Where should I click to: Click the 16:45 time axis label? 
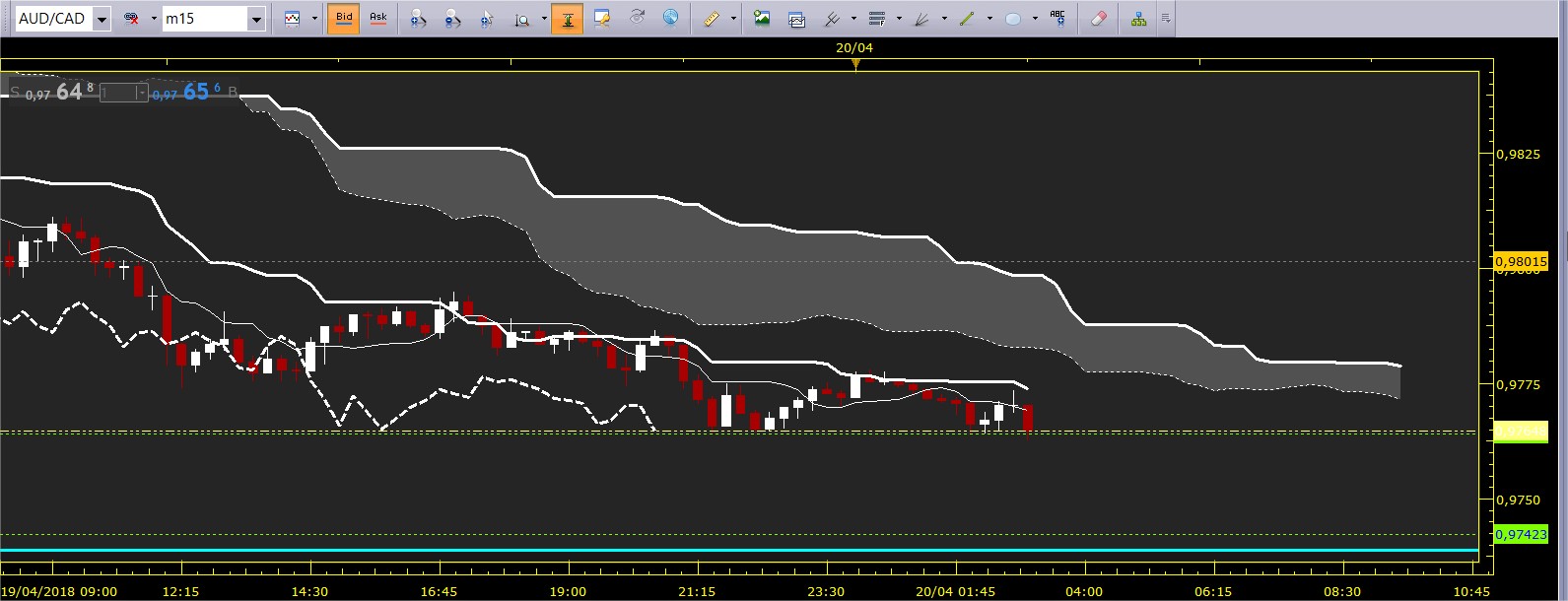tap(439, 592)
